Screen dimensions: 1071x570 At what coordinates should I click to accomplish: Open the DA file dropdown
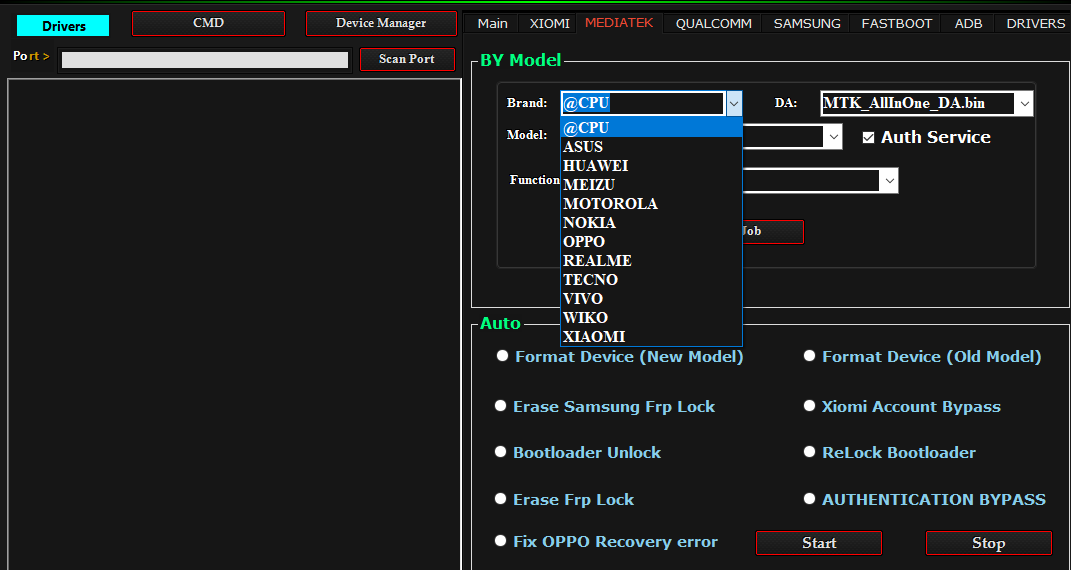point(1023,103)
